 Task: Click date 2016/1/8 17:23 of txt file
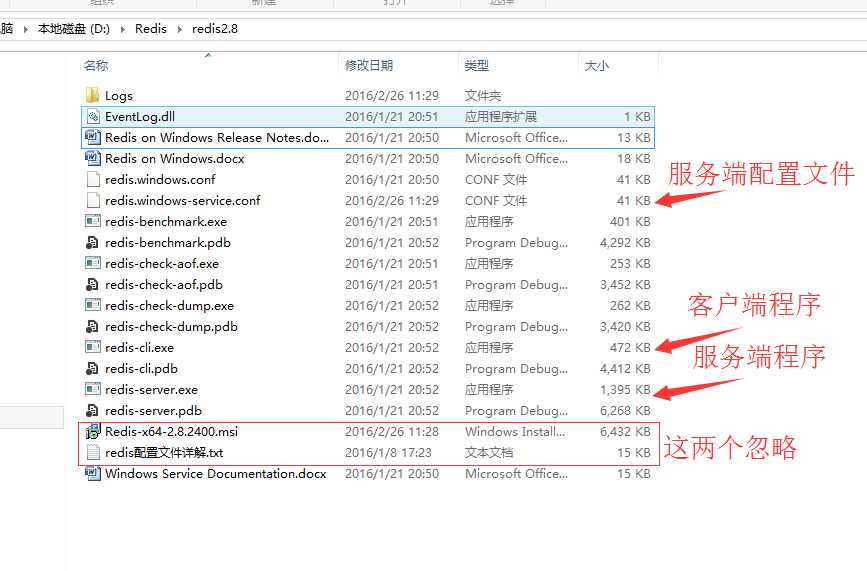click(388, 453)
